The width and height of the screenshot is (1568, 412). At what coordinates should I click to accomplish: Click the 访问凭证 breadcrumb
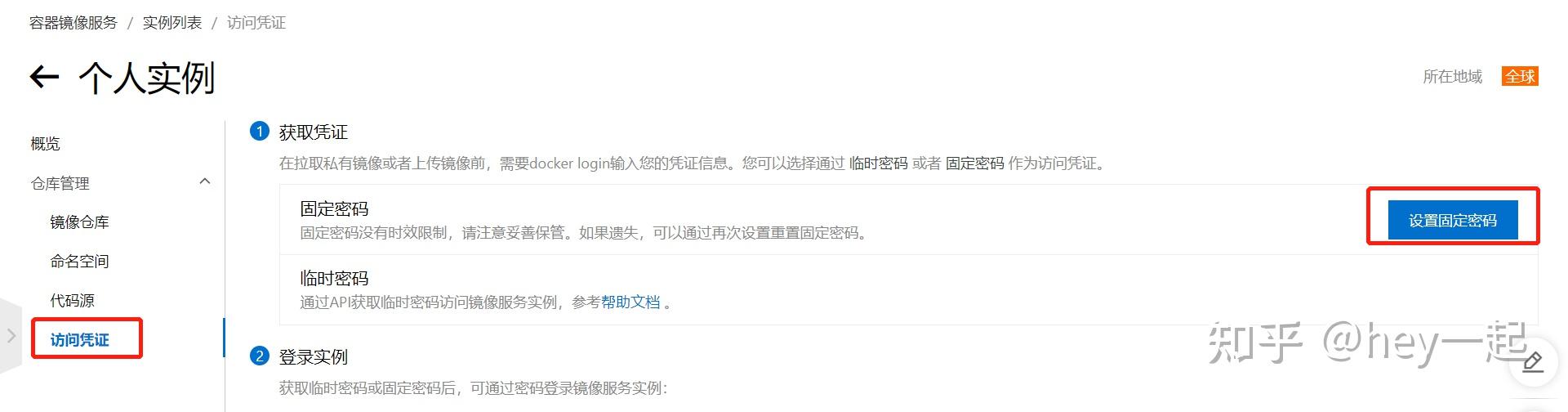click(x=256, y=23)
